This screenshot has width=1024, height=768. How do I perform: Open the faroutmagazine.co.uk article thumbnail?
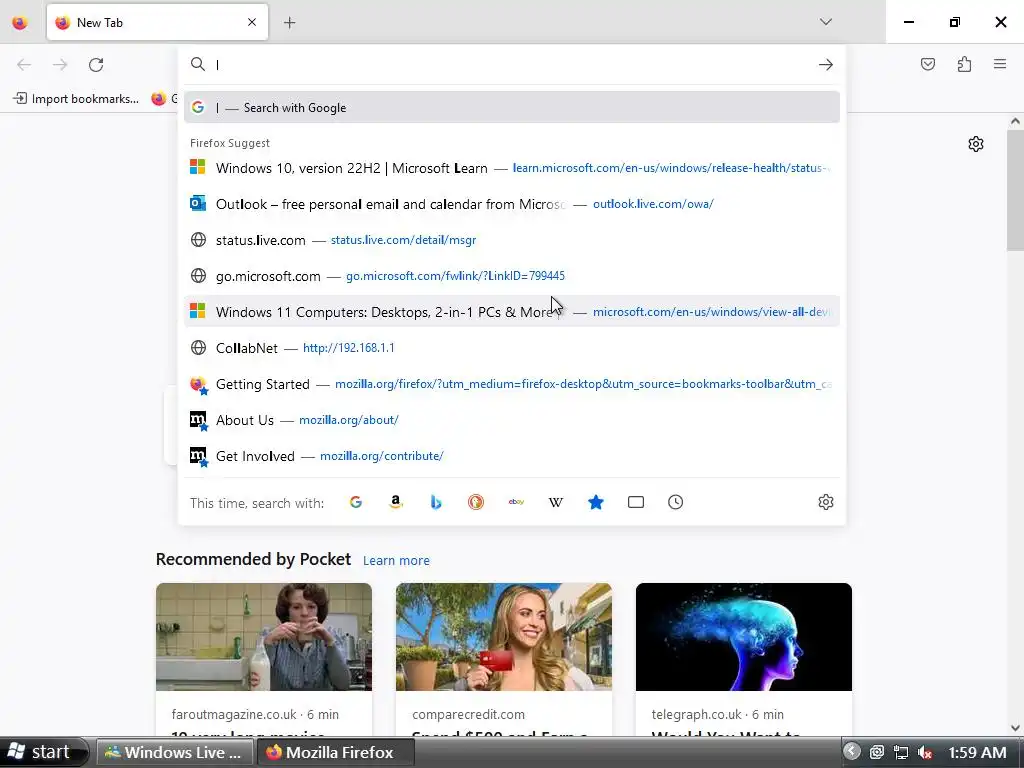[264, 637]
